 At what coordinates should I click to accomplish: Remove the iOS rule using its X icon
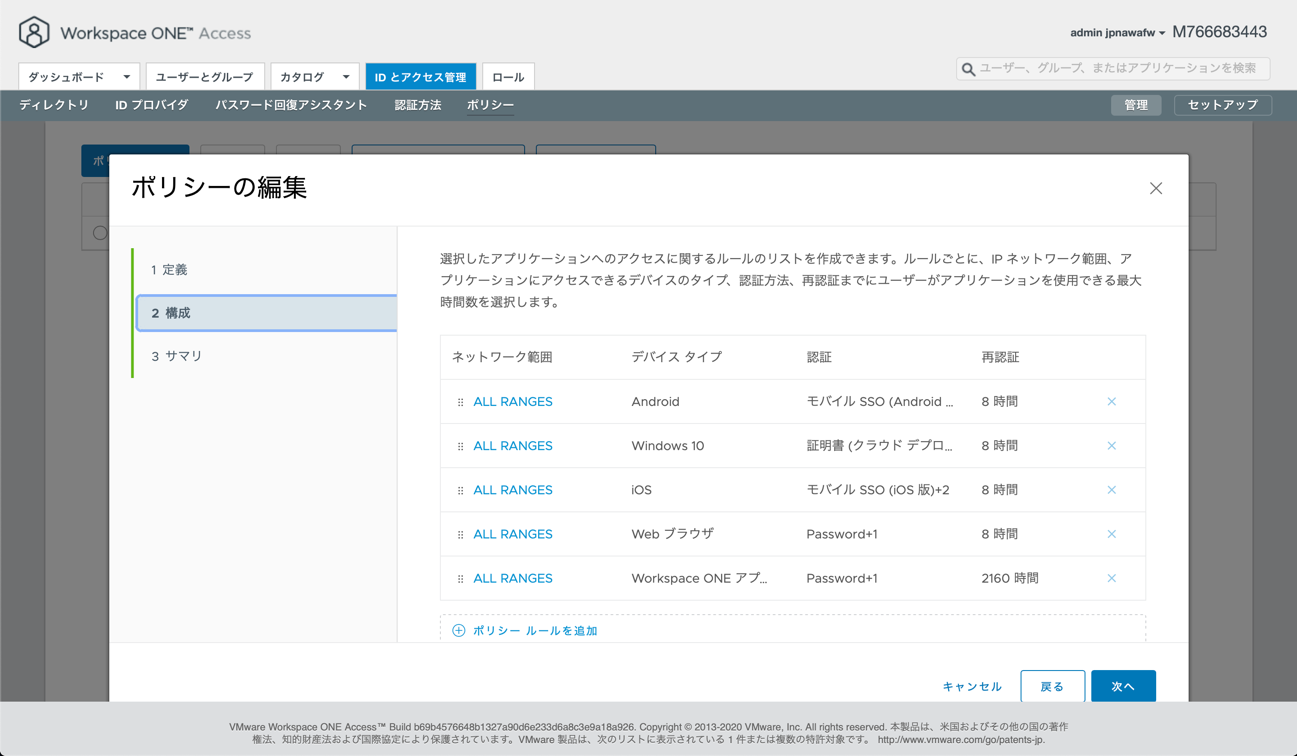[1111, 490]
